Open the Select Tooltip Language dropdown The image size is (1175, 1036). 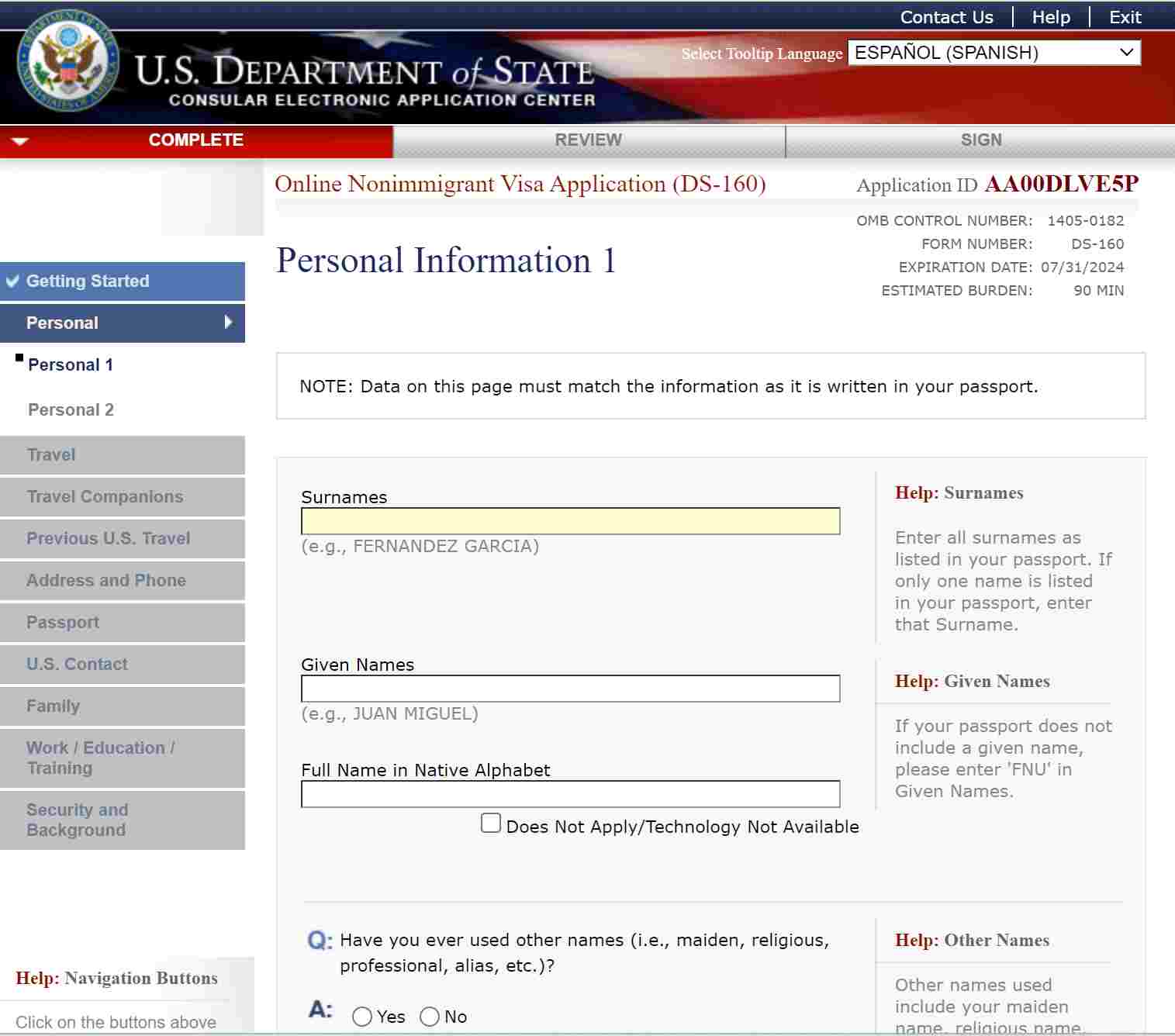point(994,53)
